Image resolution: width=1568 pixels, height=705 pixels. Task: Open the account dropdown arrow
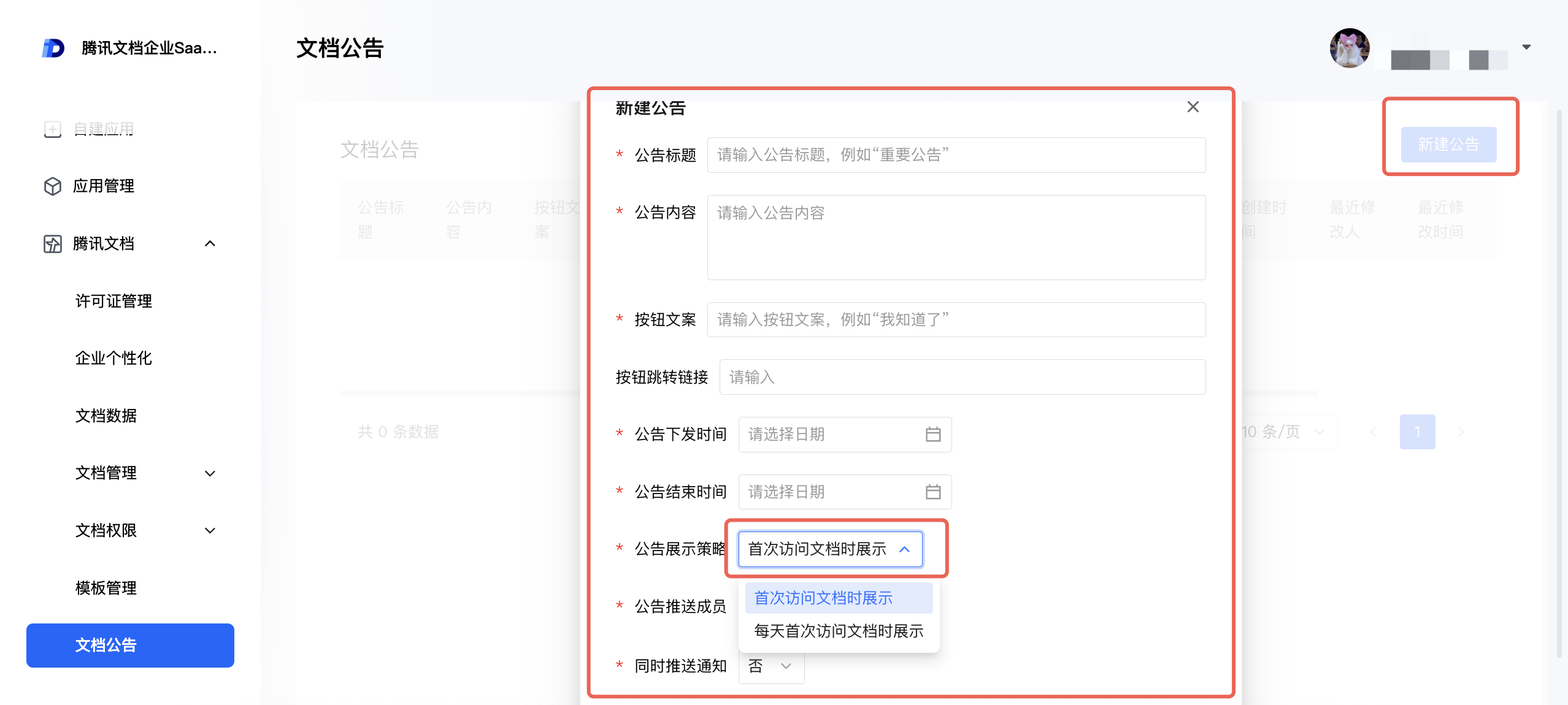(x=1526, y=47)
